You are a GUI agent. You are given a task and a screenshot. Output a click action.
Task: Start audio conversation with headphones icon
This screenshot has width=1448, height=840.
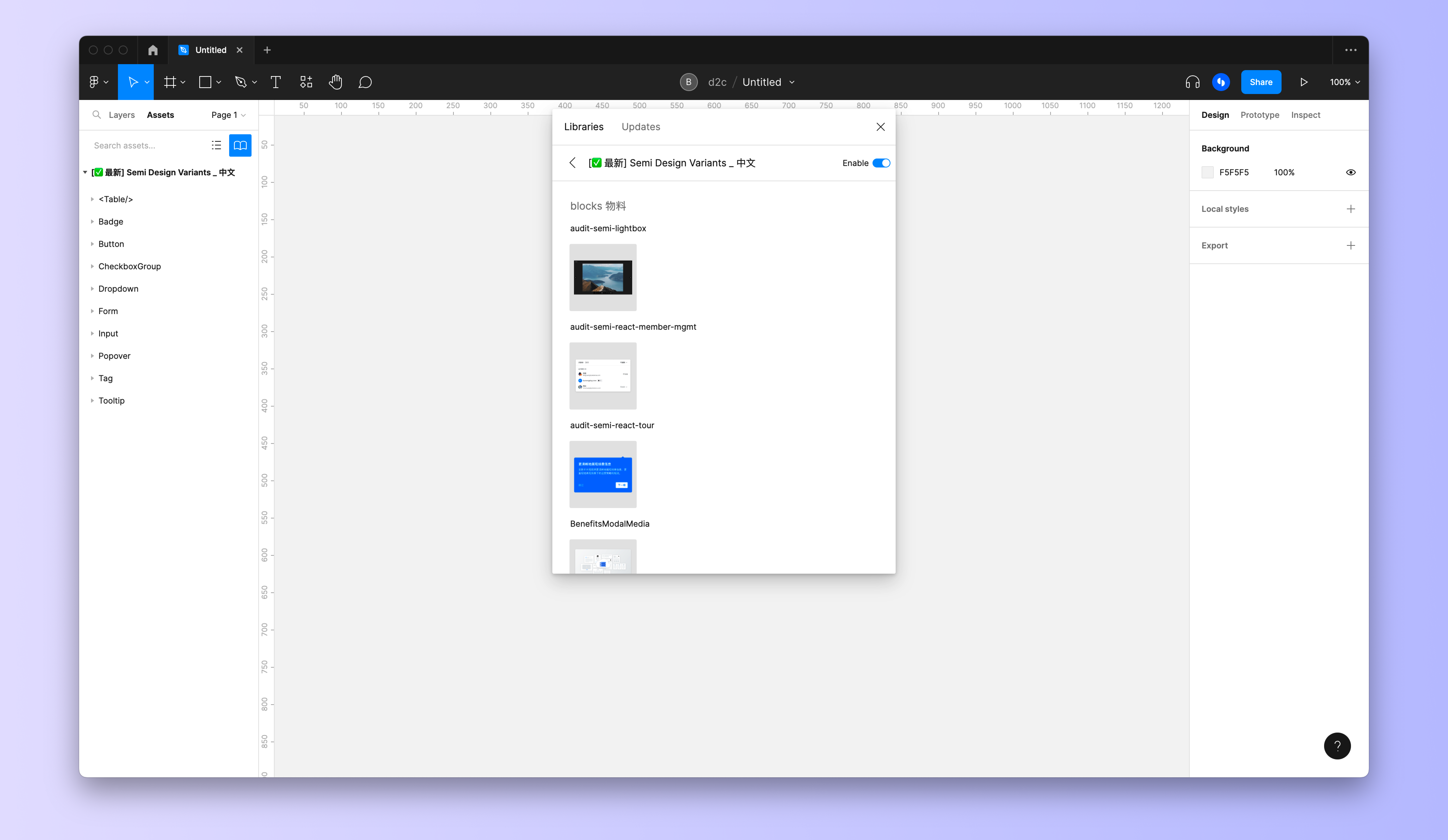point(1192,82)
